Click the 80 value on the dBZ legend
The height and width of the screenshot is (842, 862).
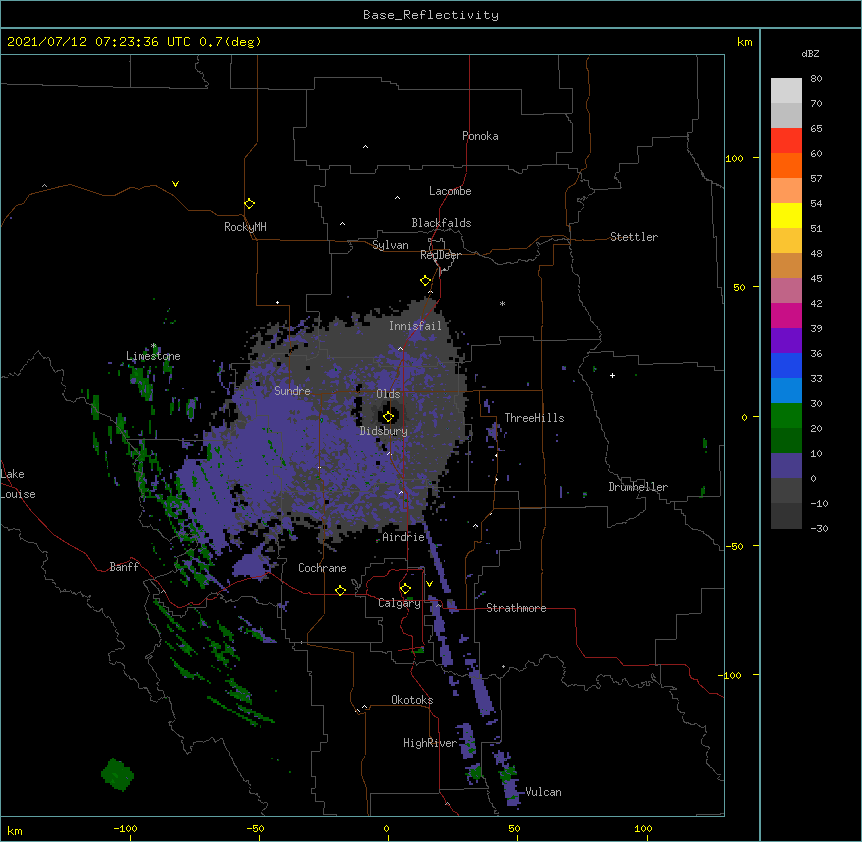click(816, 79)
